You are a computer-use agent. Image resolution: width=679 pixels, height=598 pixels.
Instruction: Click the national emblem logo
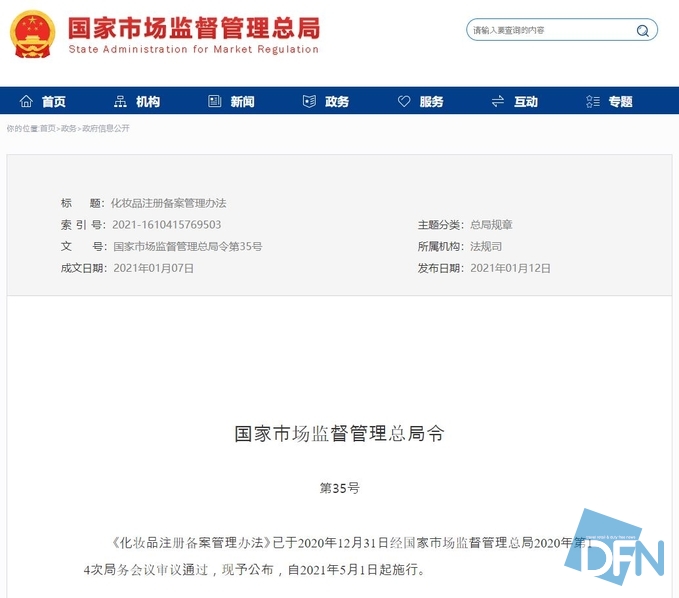click(x=32, y=34)
